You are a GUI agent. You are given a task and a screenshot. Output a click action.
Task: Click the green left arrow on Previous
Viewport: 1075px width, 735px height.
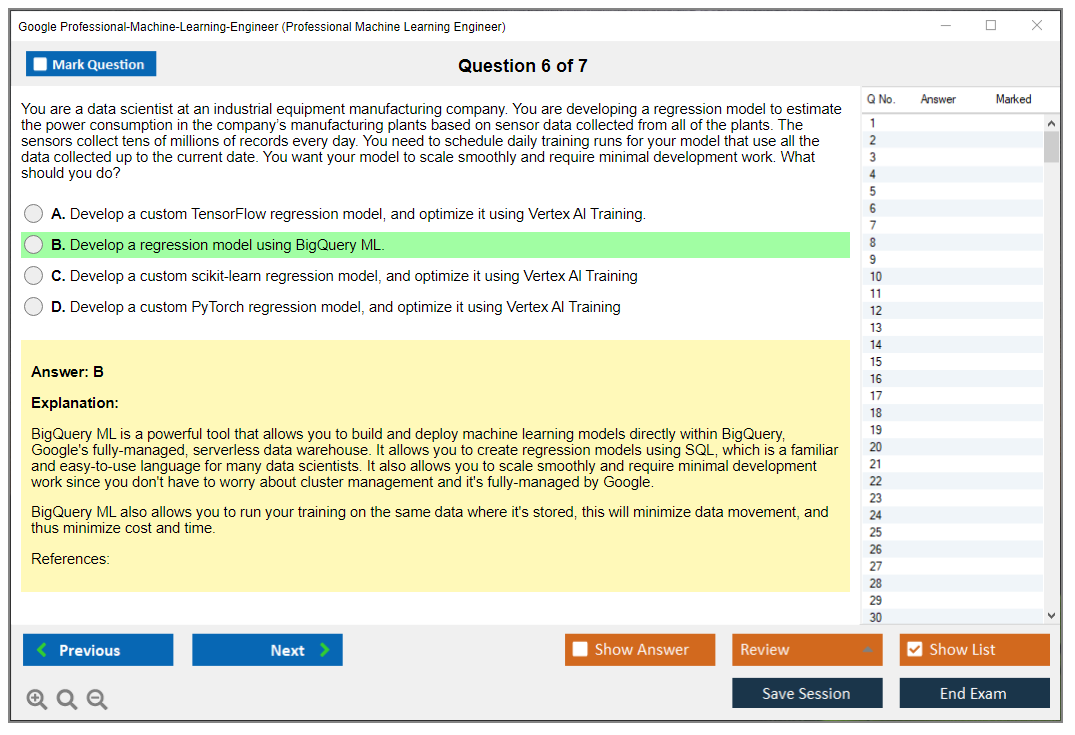[42, 650]
